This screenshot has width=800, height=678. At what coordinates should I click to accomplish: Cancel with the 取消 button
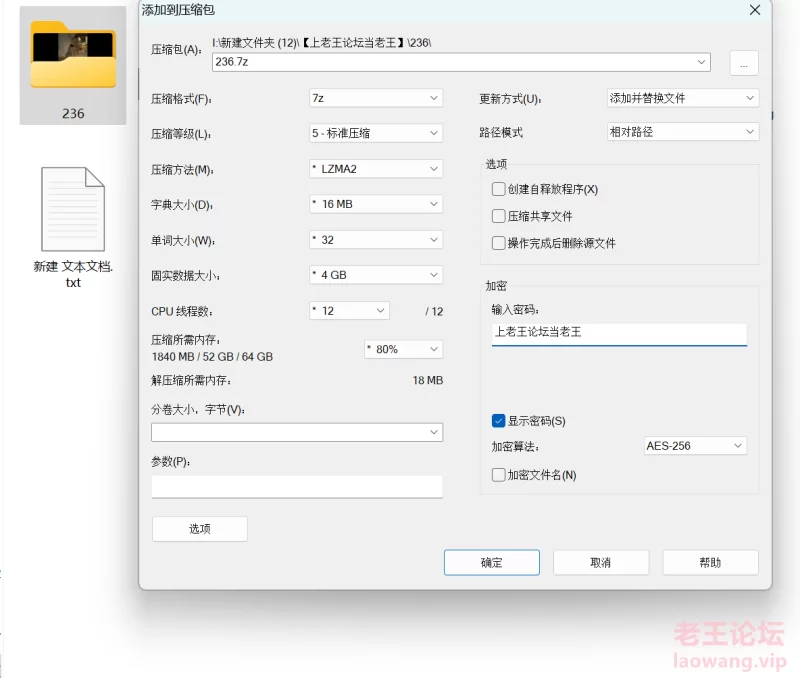coord(601,563)
